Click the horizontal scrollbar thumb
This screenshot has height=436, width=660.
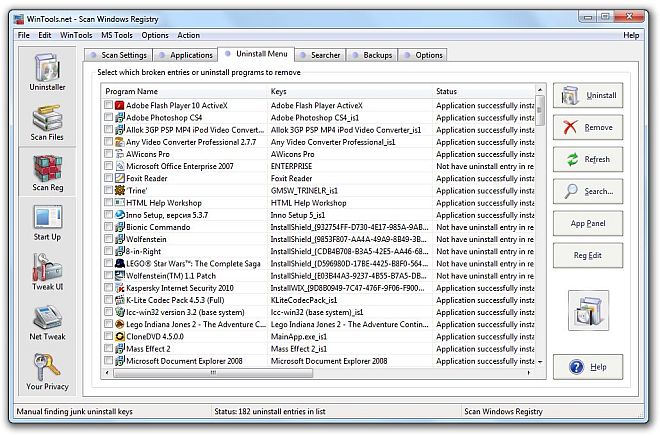pos(213,373)
